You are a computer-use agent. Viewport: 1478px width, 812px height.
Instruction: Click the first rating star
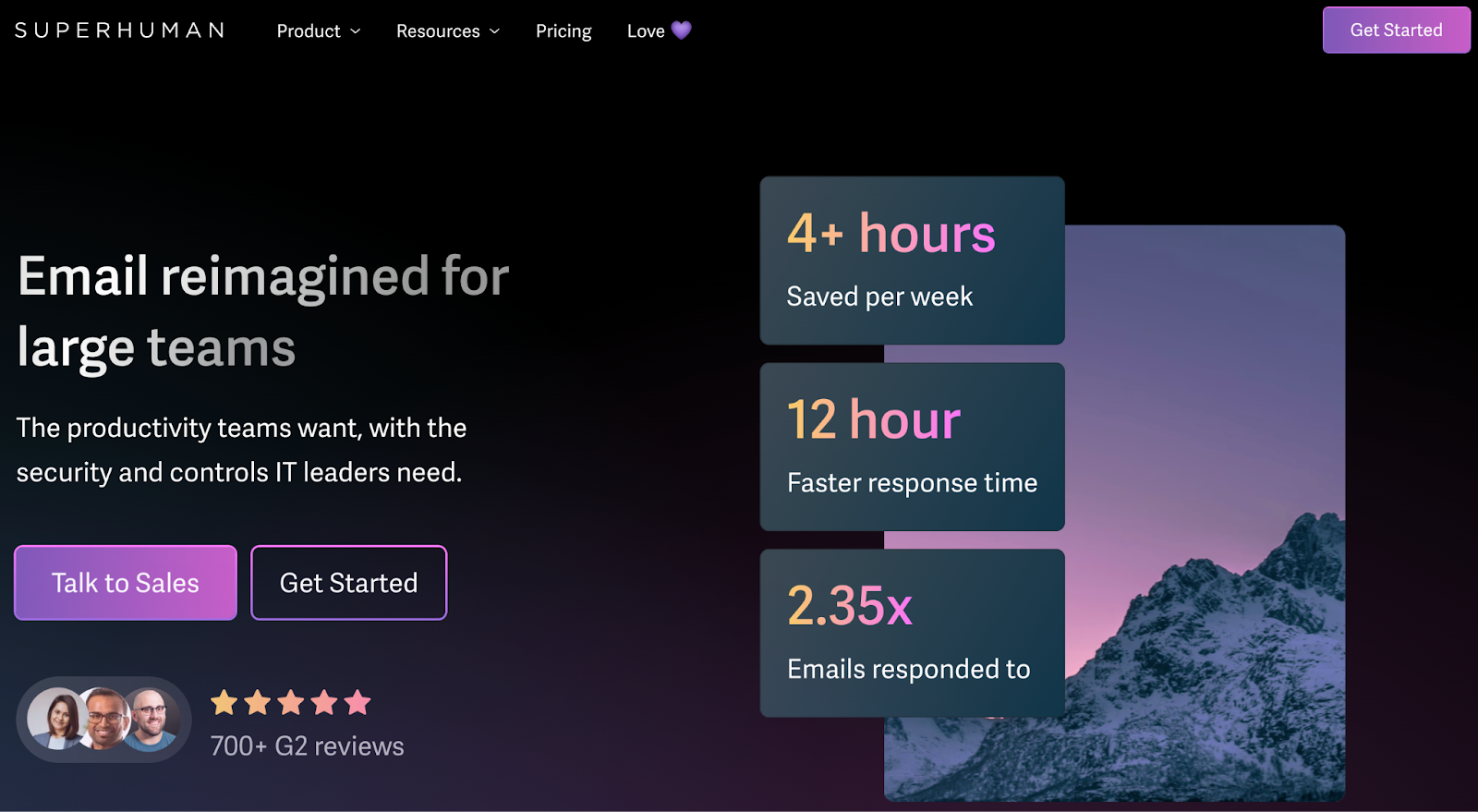pos(224,703)
